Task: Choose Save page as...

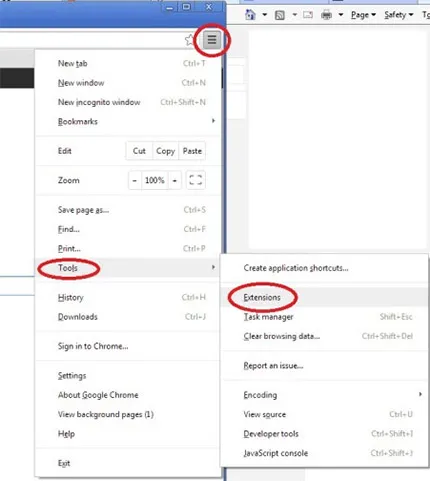Action: pos(128,210)
